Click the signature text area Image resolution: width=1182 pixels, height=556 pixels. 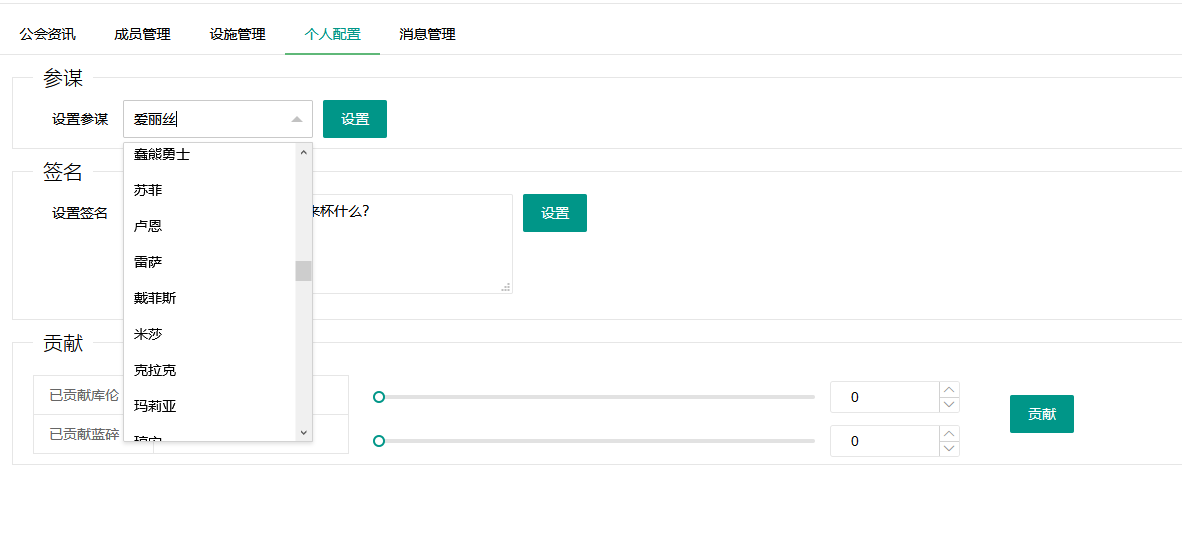coord(412,243)
